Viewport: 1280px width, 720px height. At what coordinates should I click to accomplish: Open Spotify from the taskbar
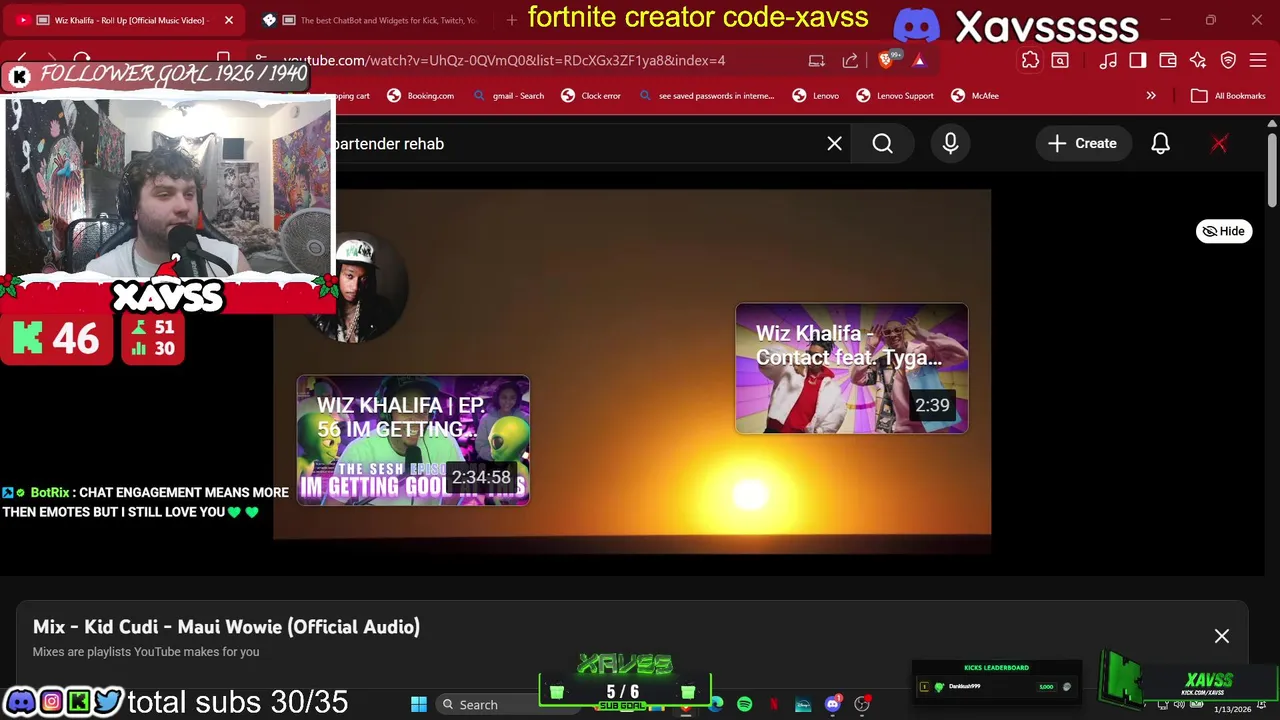[744, 704]
